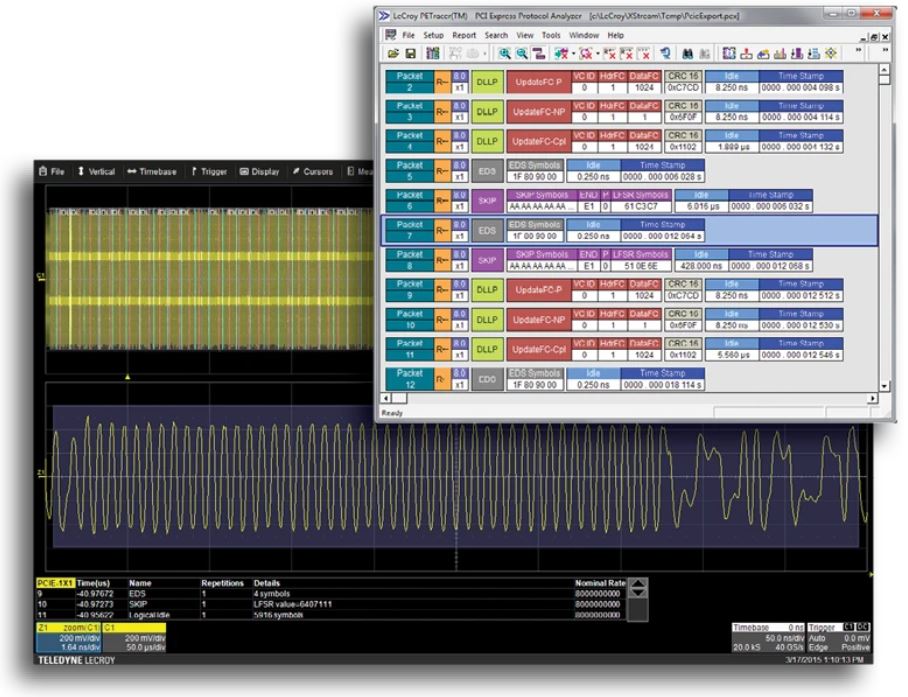Screen dimensions: 908x697
Task: Click the grayed Find Next icon beside the binoculars
Action: (705, 54)
